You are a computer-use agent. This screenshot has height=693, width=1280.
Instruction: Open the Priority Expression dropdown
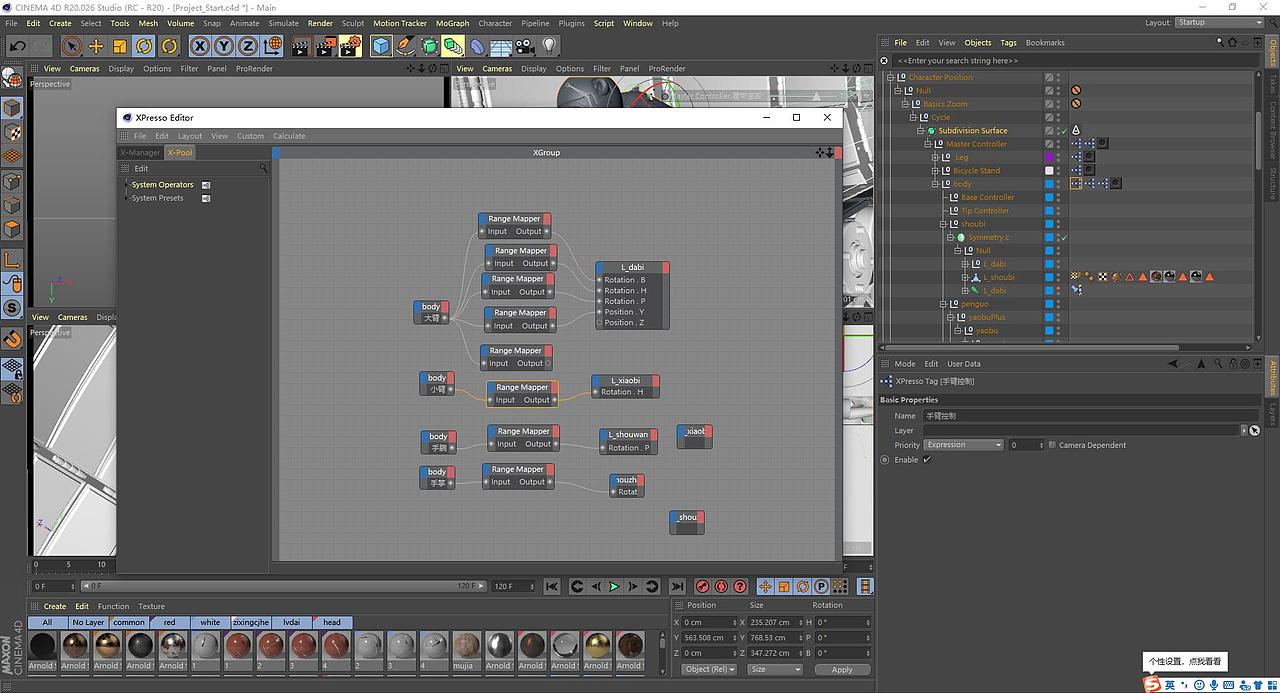pos(963,445)
